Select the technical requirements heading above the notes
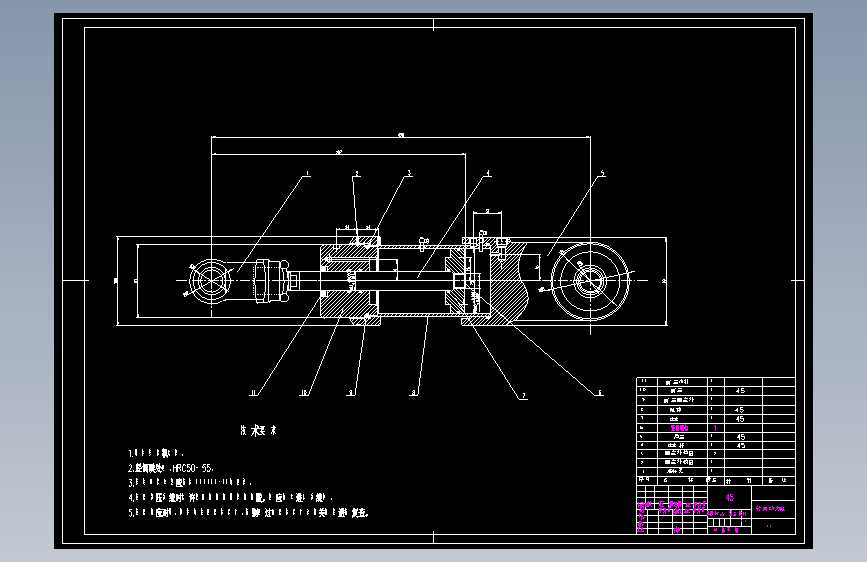 [259, 430]
